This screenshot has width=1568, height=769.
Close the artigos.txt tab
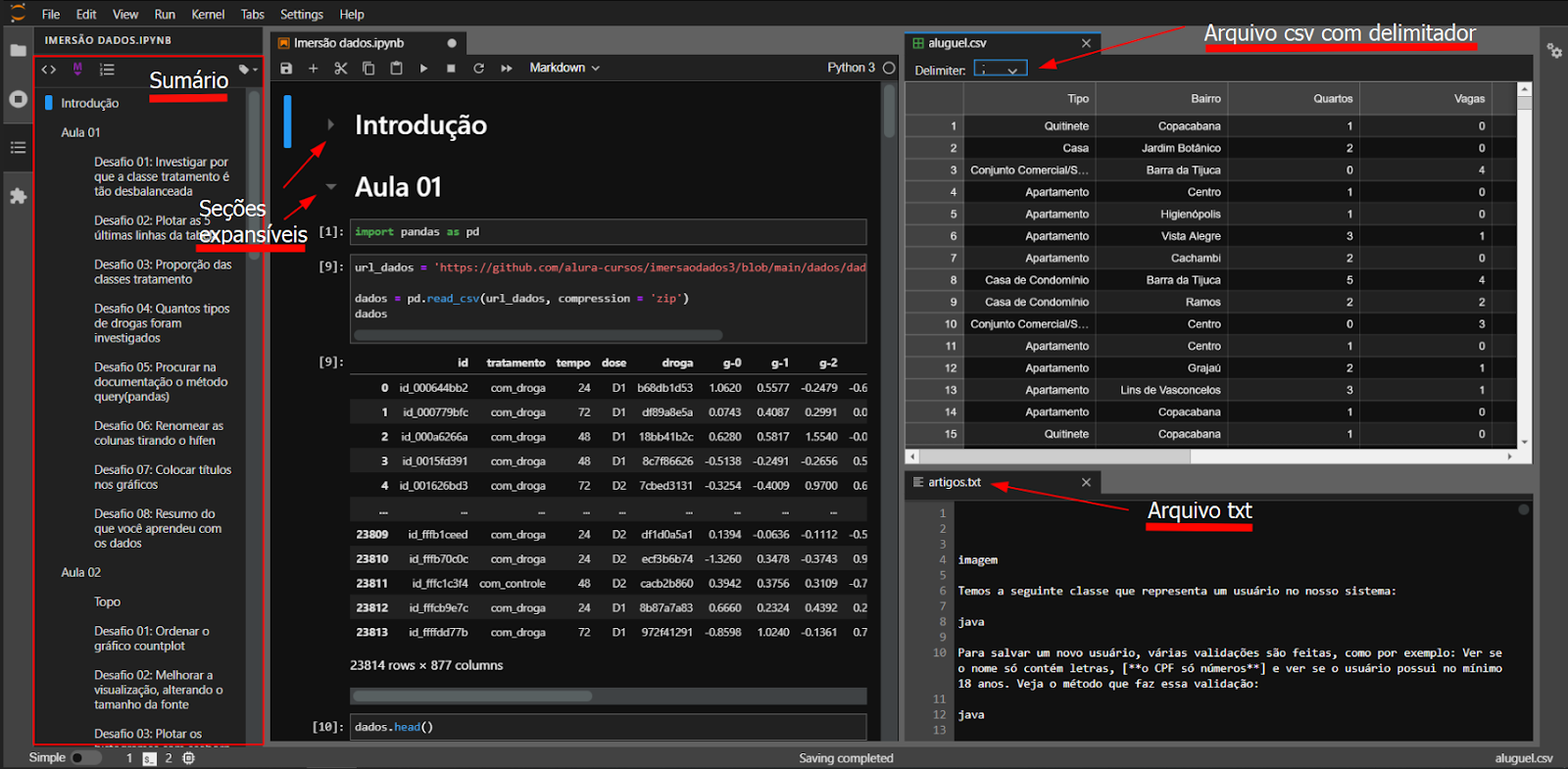[1086, 482]
